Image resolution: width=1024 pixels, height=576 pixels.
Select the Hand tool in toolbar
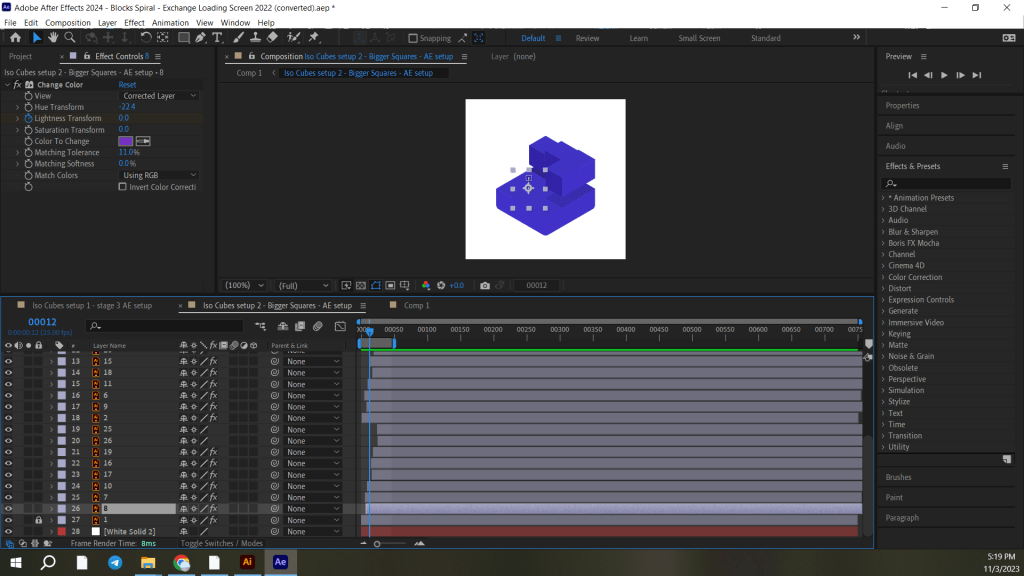53,38
